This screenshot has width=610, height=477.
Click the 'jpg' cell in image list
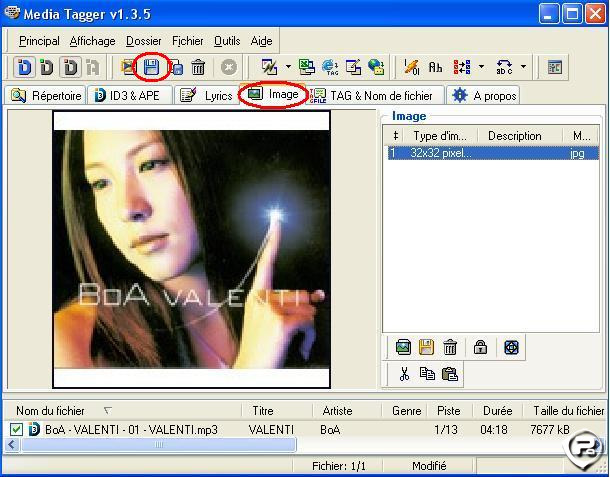click(x=577, y=153)
